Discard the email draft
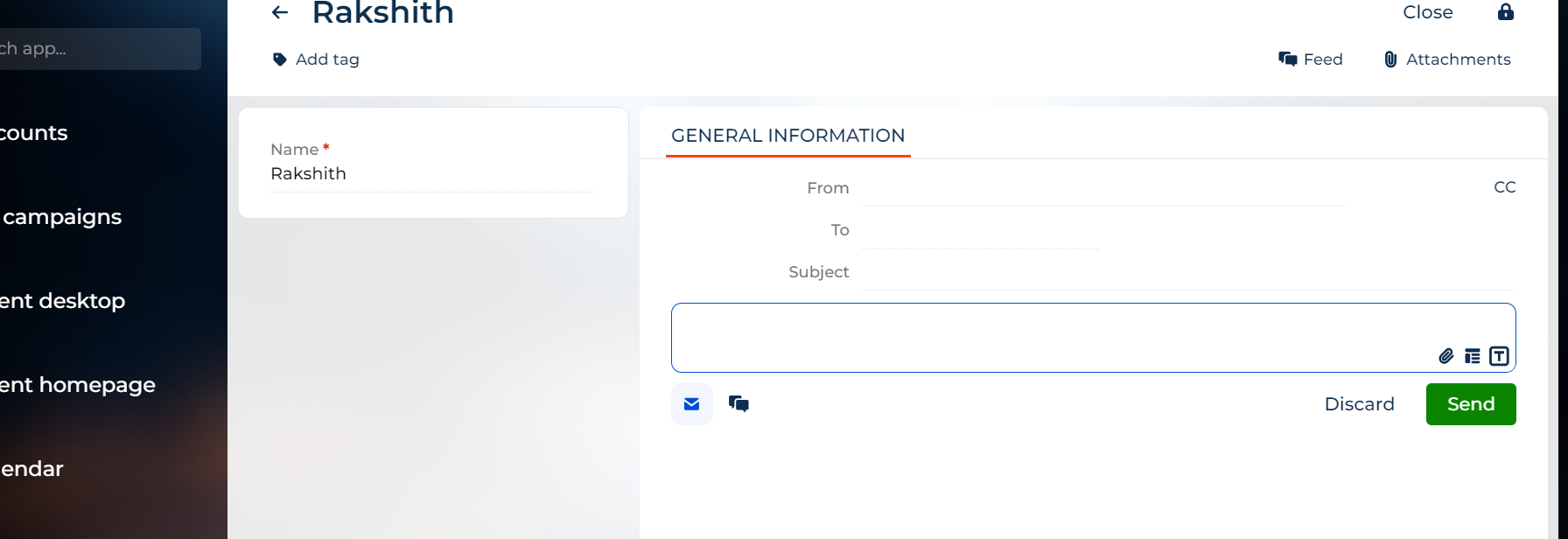Viewport: 1568px width, 539px height. 1359,404
